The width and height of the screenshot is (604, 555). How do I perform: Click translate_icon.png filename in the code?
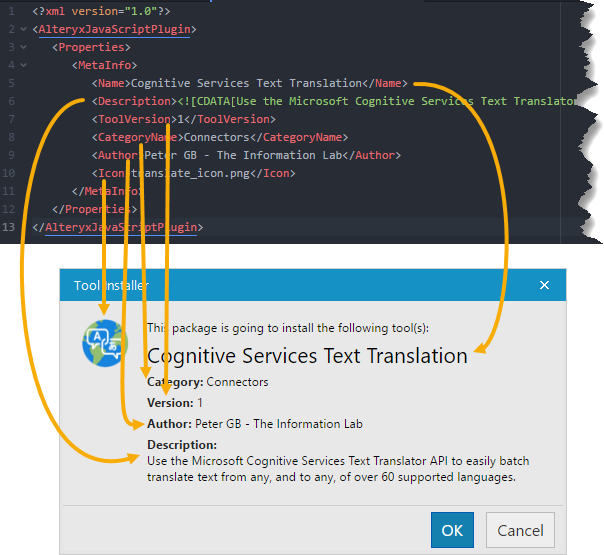click(190, 173)
